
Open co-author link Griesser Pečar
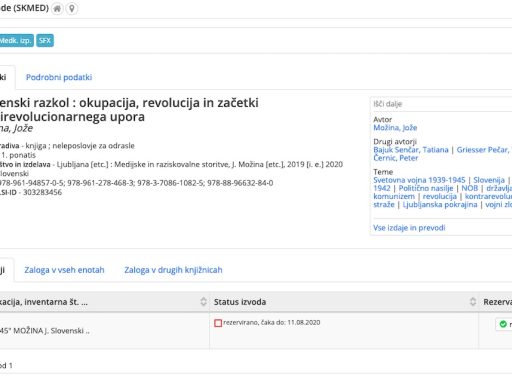pos(484,150)
